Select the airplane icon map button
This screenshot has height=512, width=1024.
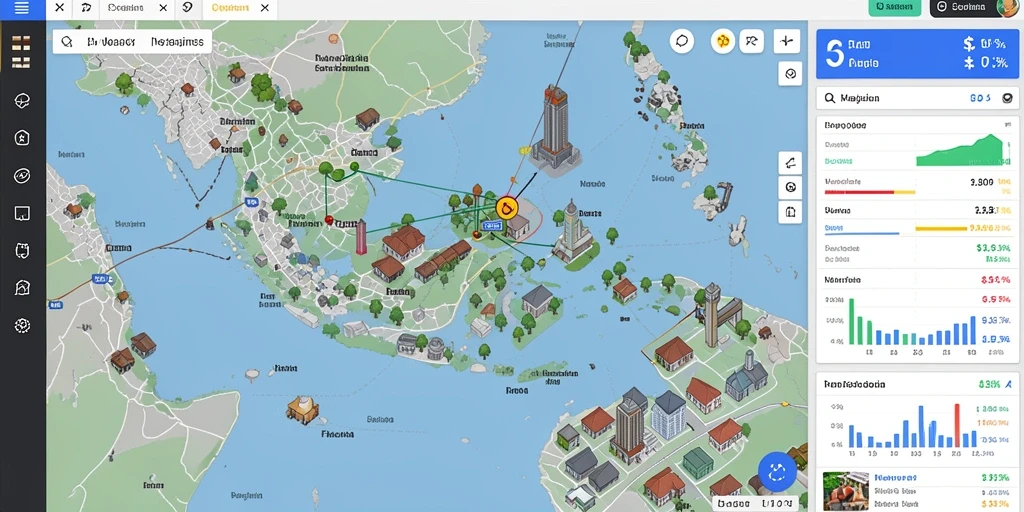click(x=786, y=41)
